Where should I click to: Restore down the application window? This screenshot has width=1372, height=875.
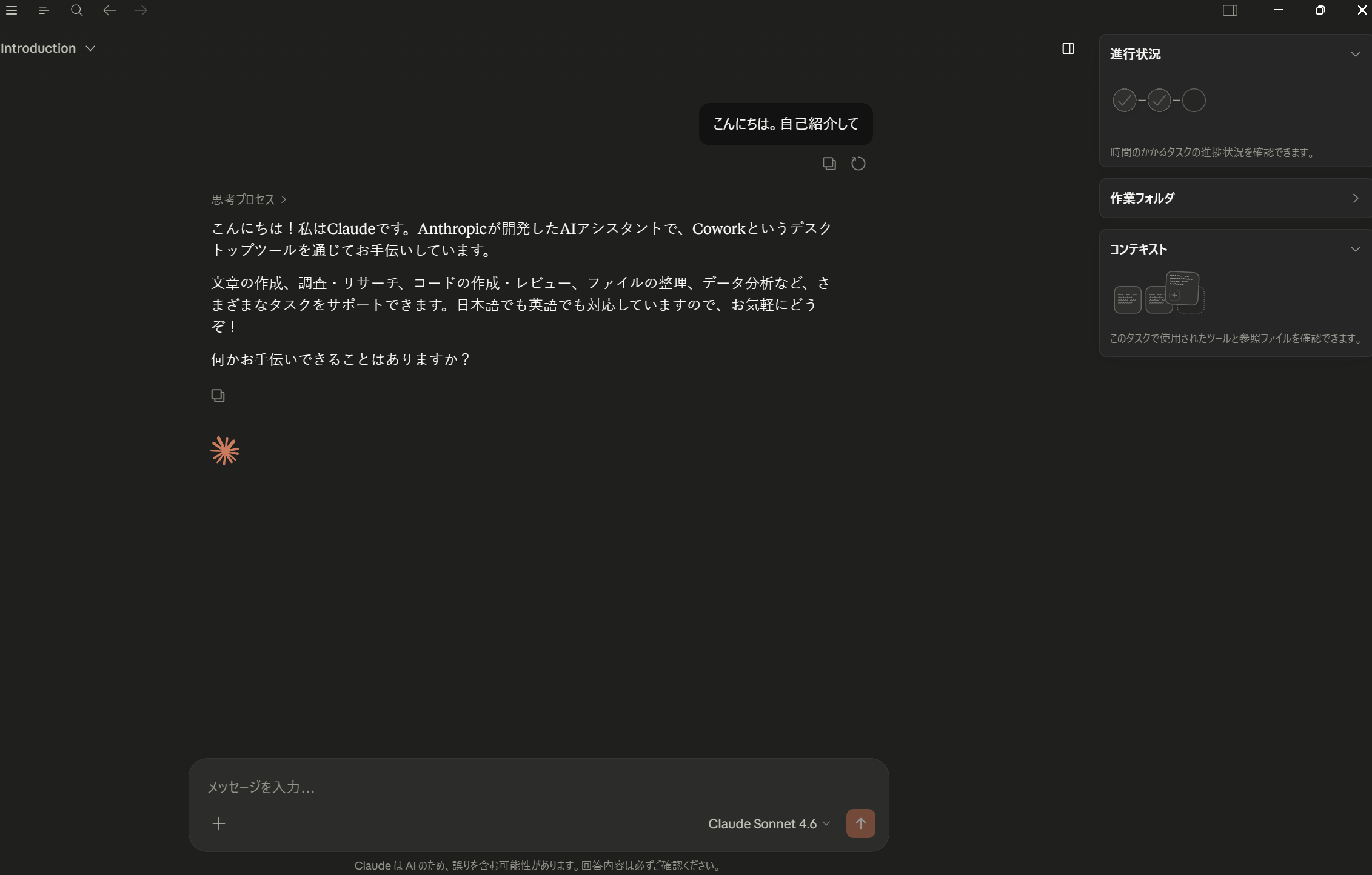point(1320,10)
